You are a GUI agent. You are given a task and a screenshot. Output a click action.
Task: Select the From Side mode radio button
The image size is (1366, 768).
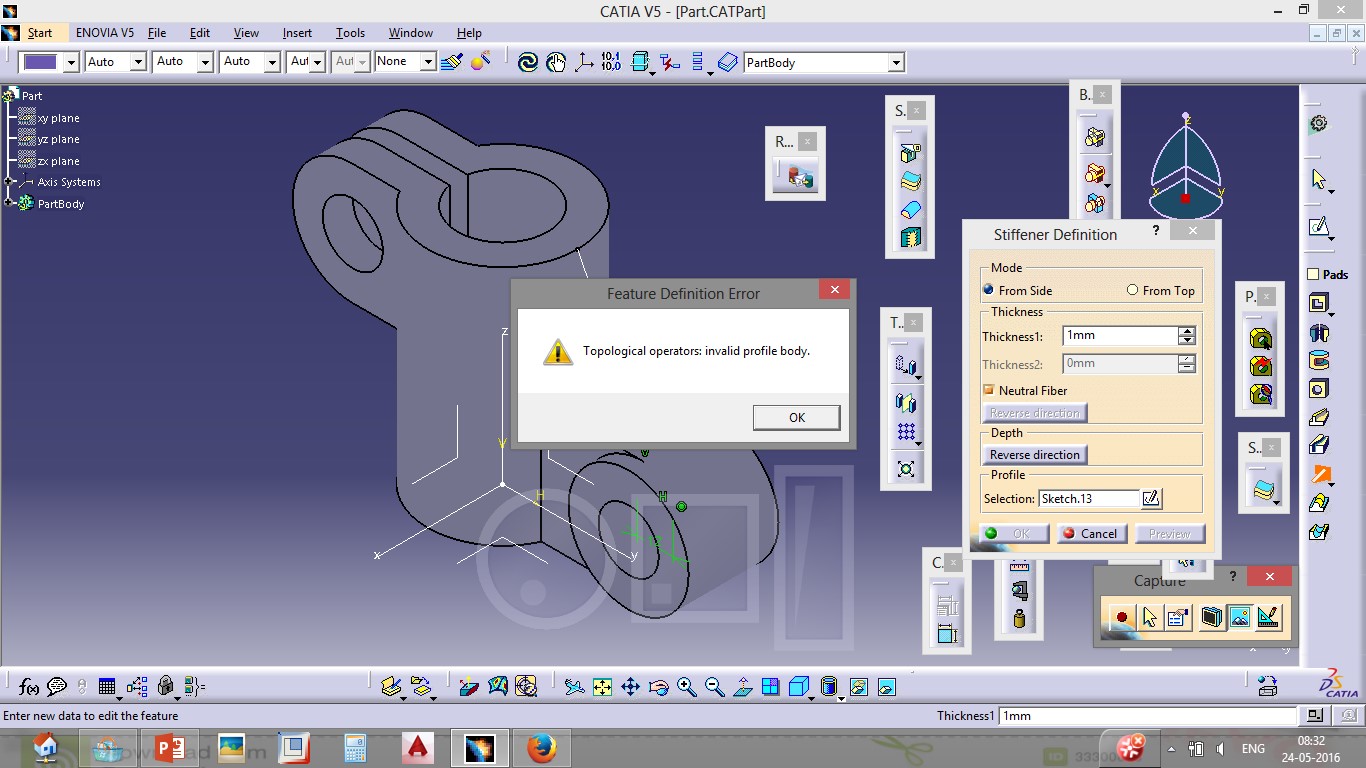click(989, 290)
